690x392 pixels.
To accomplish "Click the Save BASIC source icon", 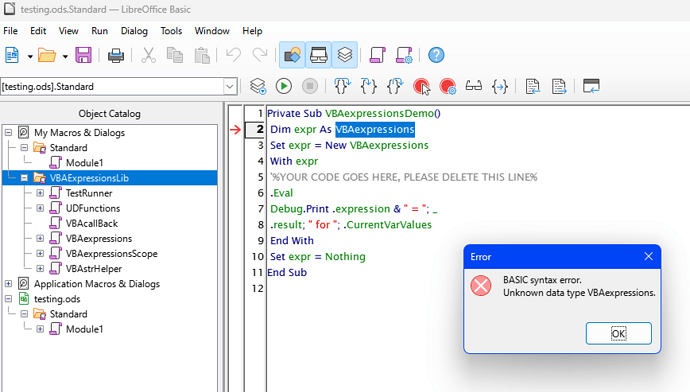I will coord(559,86).
